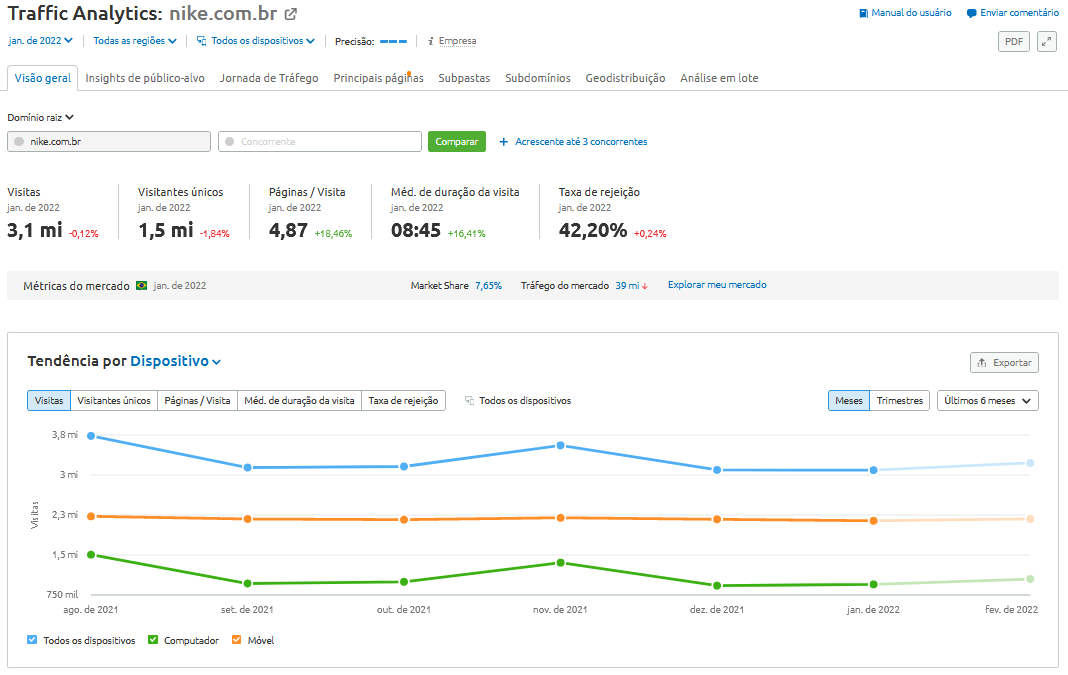Click the user manual book icon
Screen dimensions: 1068x675
click(863, 13)
